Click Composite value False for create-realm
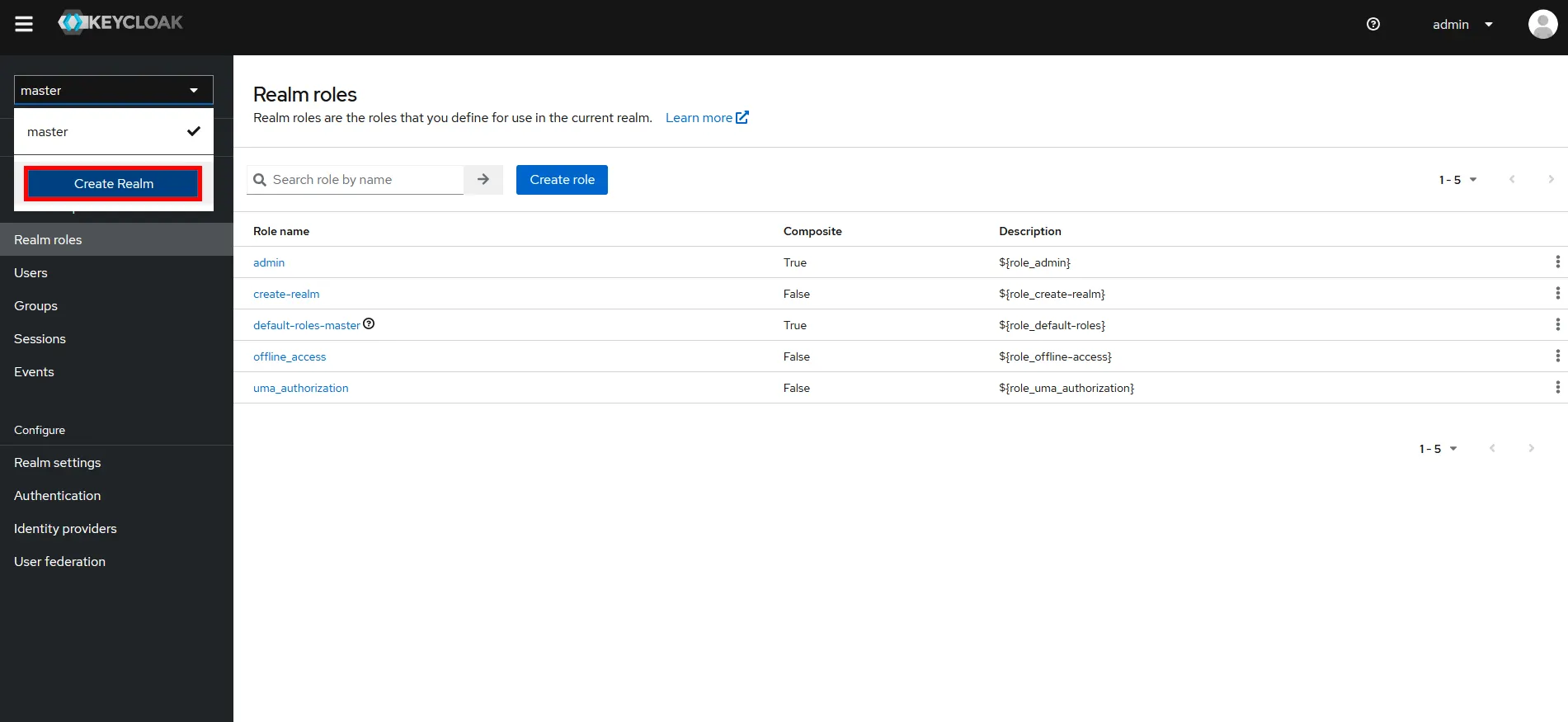This screenshot has height=722, width=1568. click(797, 294)
